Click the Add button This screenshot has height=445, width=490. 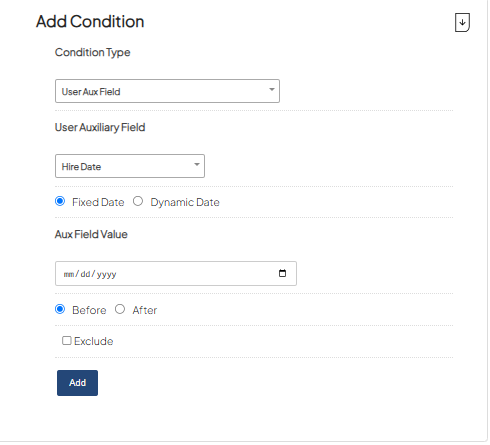77,383
